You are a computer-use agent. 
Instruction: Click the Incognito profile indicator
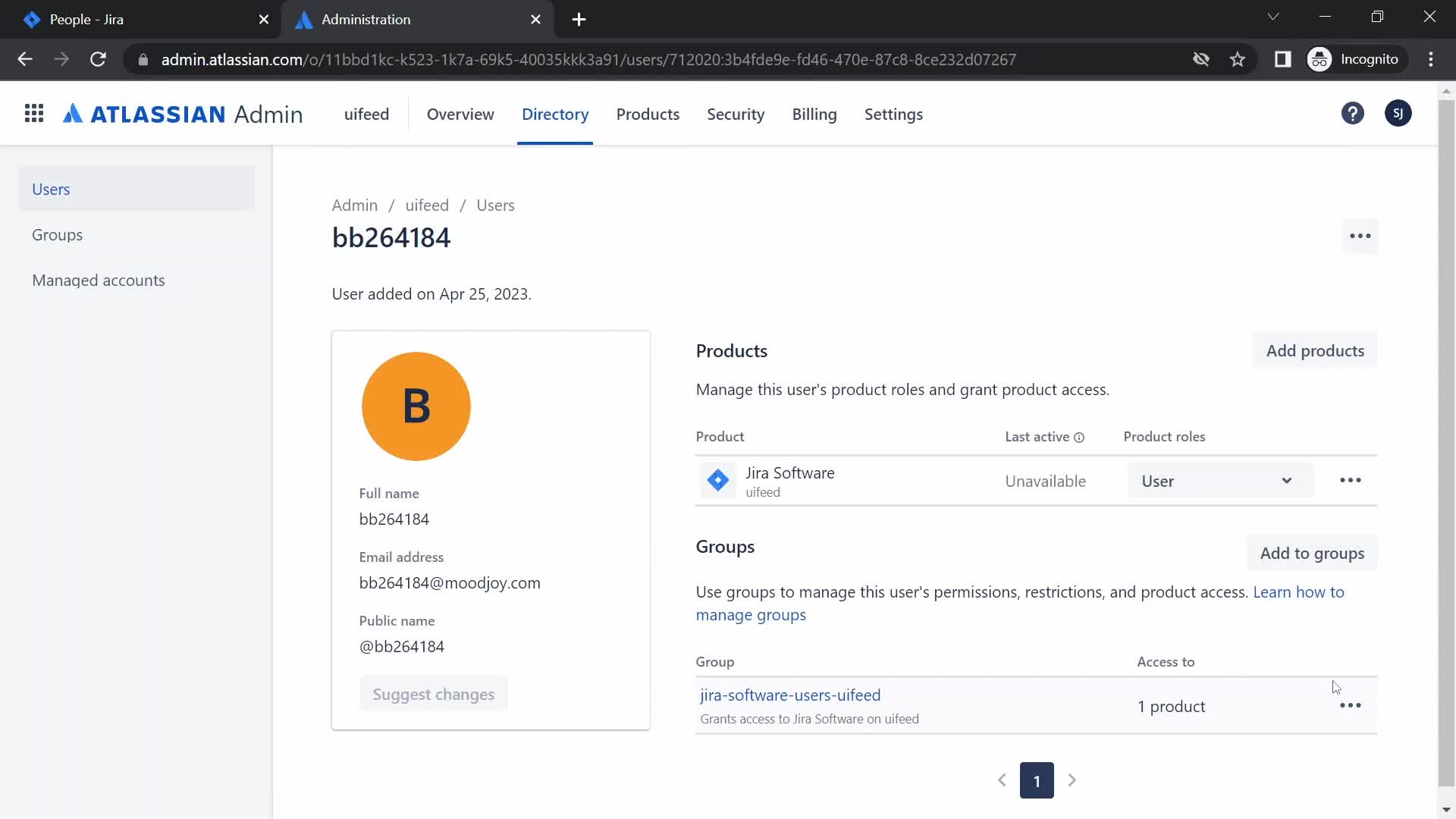1356,59
